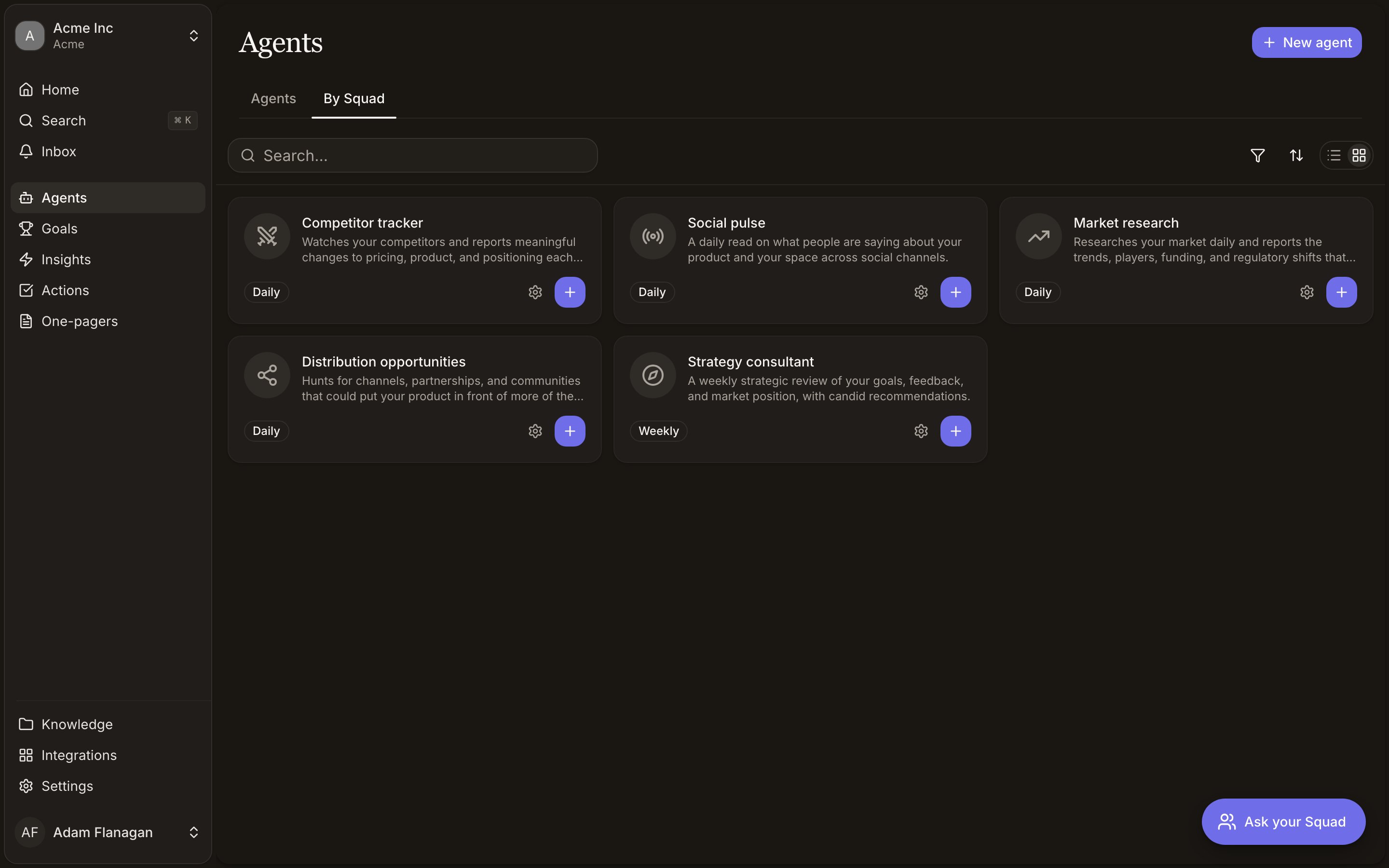Click the Market research trending arrow icon
The height and width of the screenshot is (868, 1389).
pyautogui.click(x=1038, y=236)
